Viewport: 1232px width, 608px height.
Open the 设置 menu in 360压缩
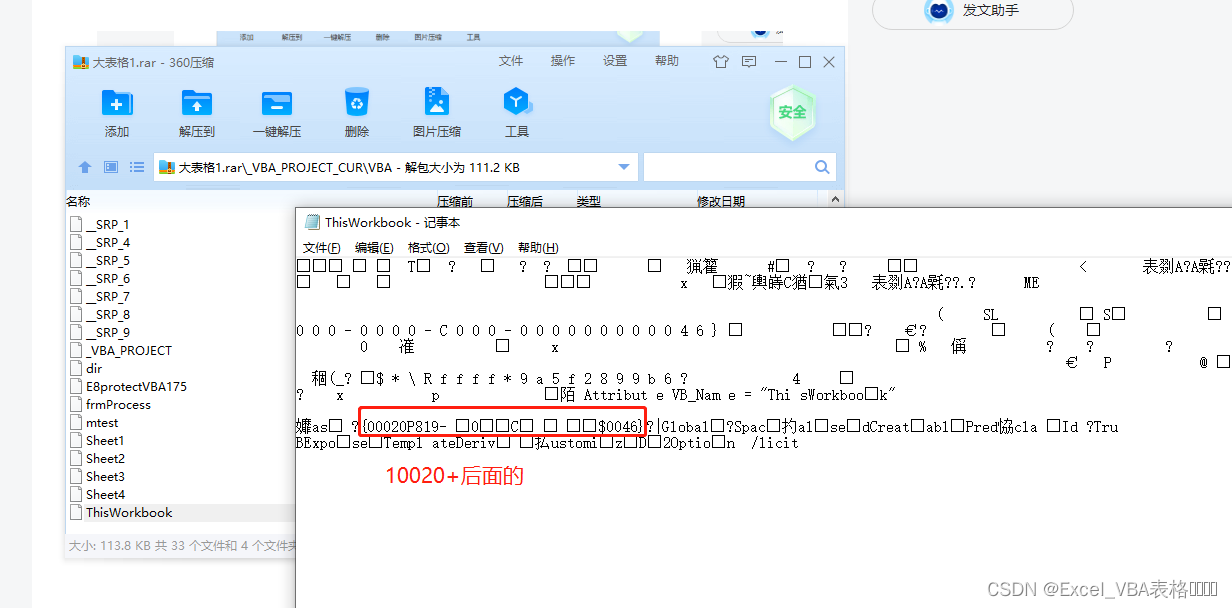615,61
